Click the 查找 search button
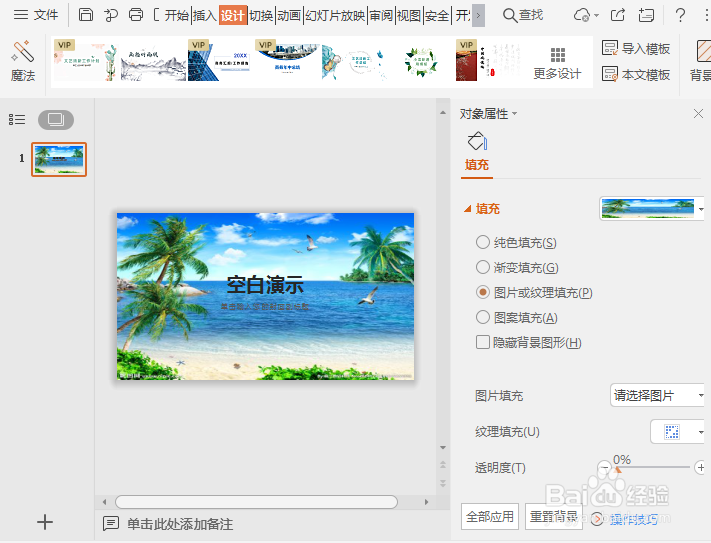 pyautogui.click(x=523, y=15)
